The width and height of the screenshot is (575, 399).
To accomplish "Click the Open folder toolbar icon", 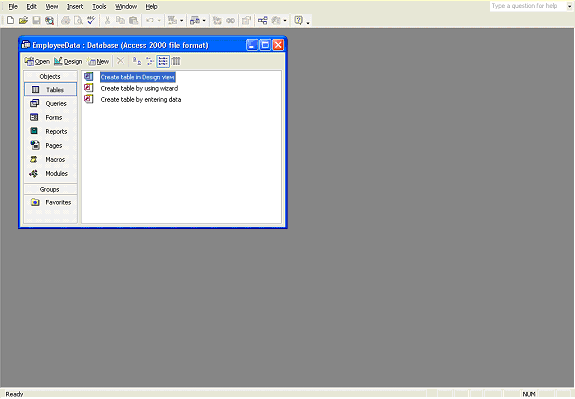I will point(23,21).
